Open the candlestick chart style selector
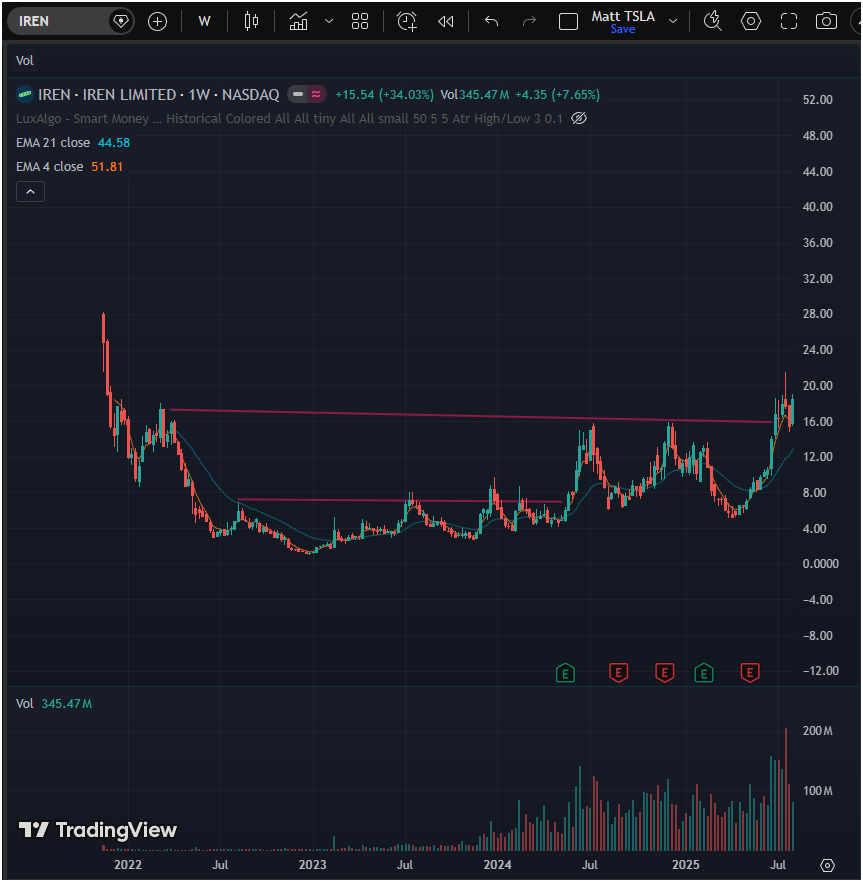863x882 pixels. [x=251, y=22]
